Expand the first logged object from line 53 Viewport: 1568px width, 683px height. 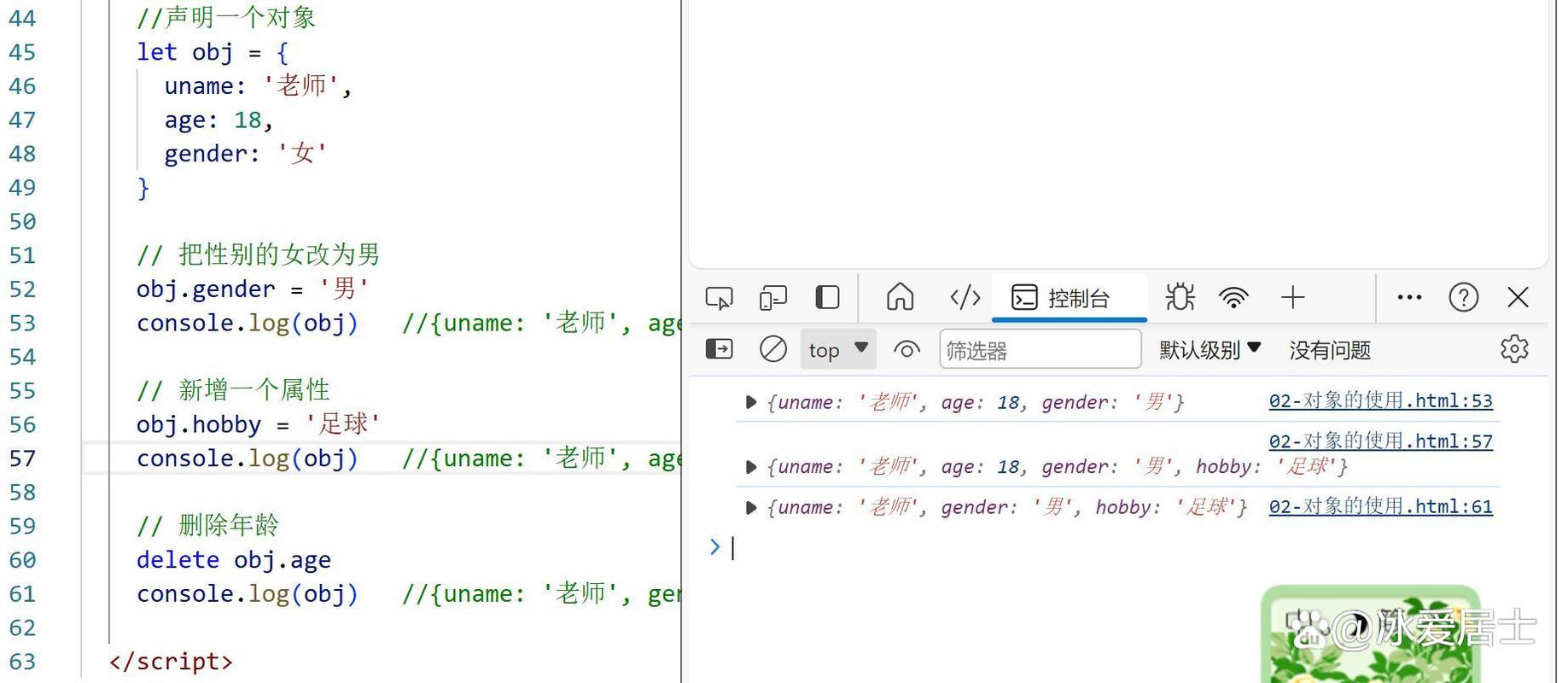point(750,402)
